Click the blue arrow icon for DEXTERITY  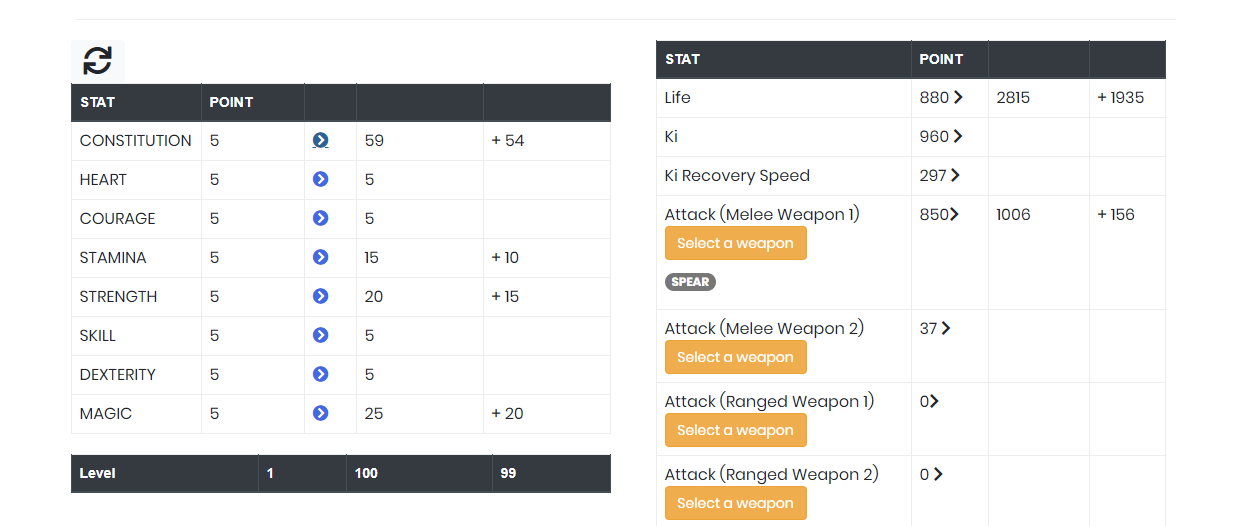(320, 374)
